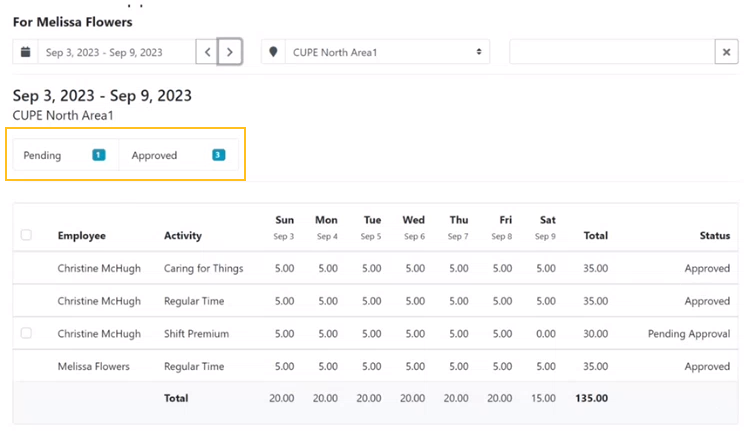750x436 pixels.
Task: Switch to the Pending tab
Action: point(43,155)
